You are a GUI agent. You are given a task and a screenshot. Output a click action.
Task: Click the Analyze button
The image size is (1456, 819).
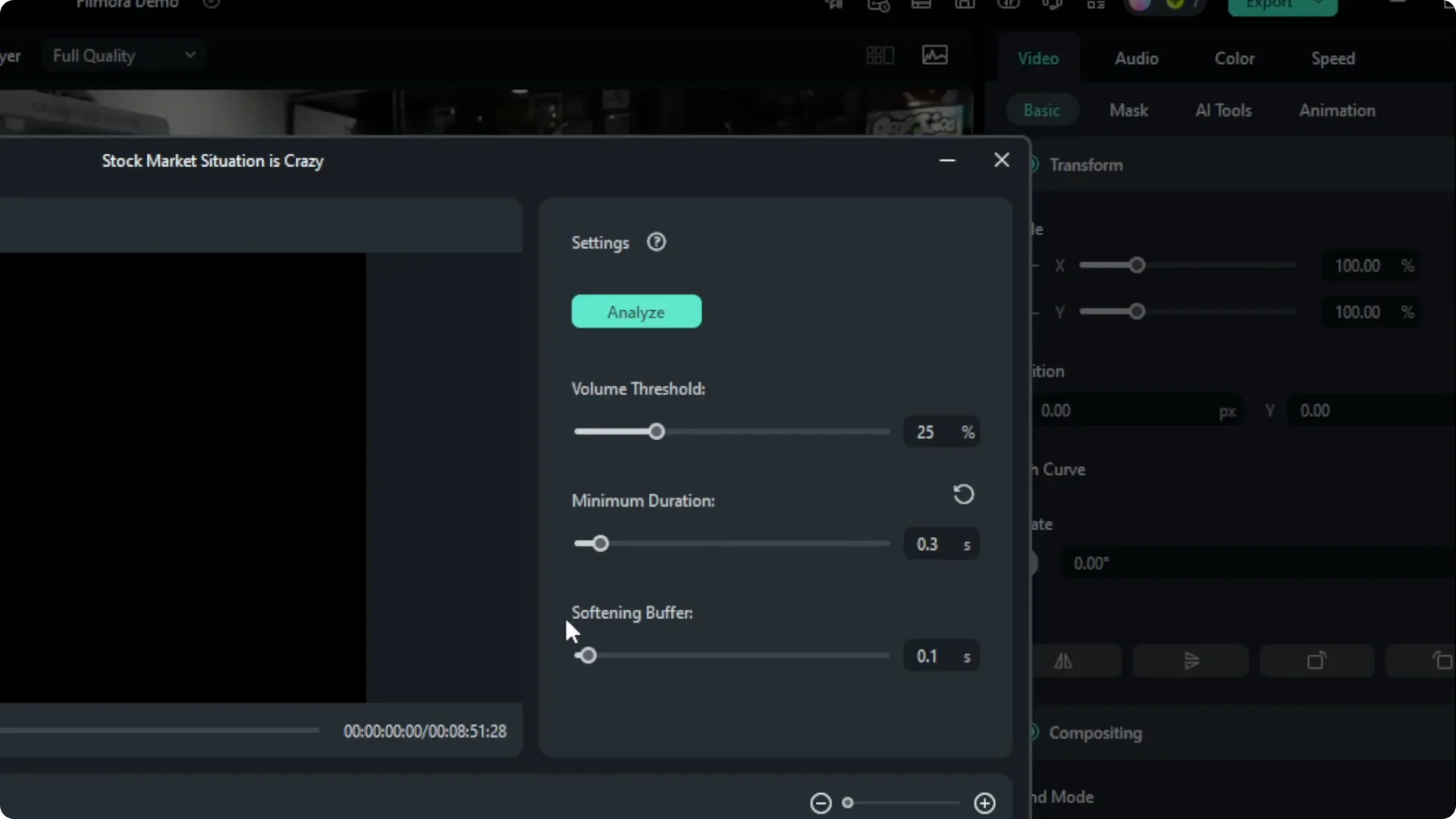pyautogui.click(x=636, y=311)
